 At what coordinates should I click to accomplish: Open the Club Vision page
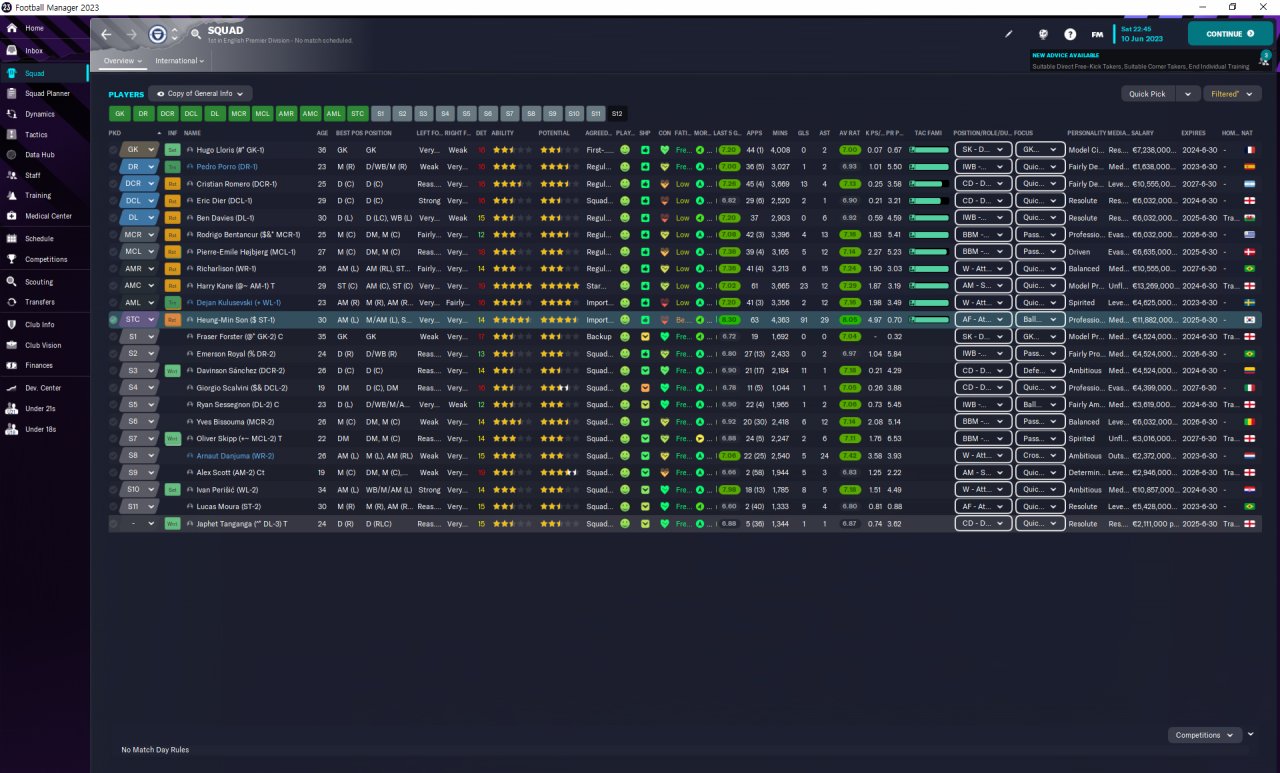43,345
